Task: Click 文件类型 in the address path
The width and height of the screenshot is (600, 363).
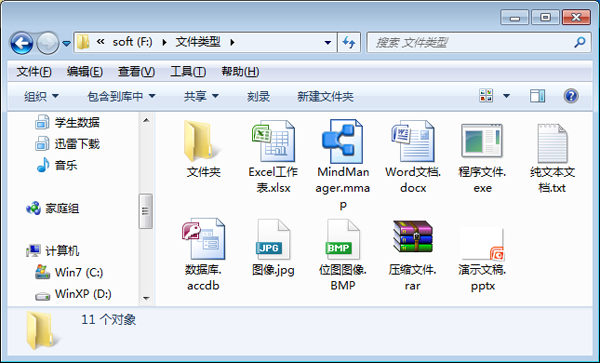Action: (x=198, y=42)
